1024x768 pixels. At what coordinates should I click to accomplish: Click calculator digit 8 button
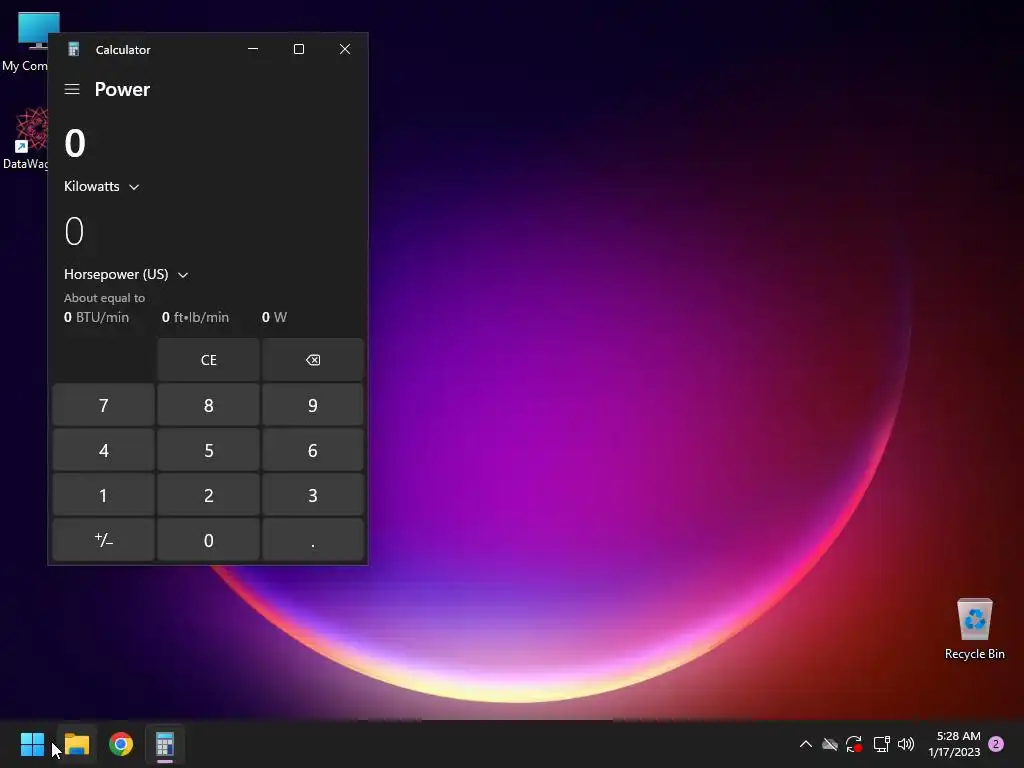coord(208,405)
